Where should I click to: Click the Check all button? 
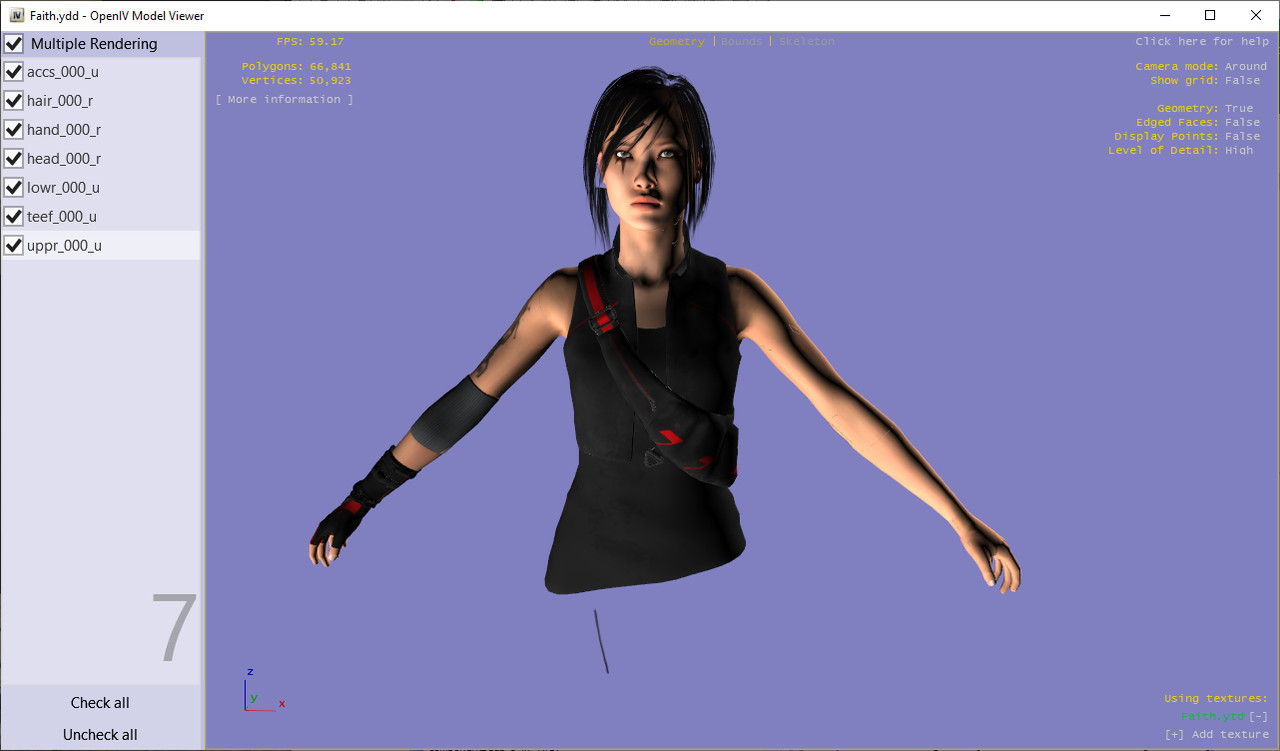(x=100, y=702)
